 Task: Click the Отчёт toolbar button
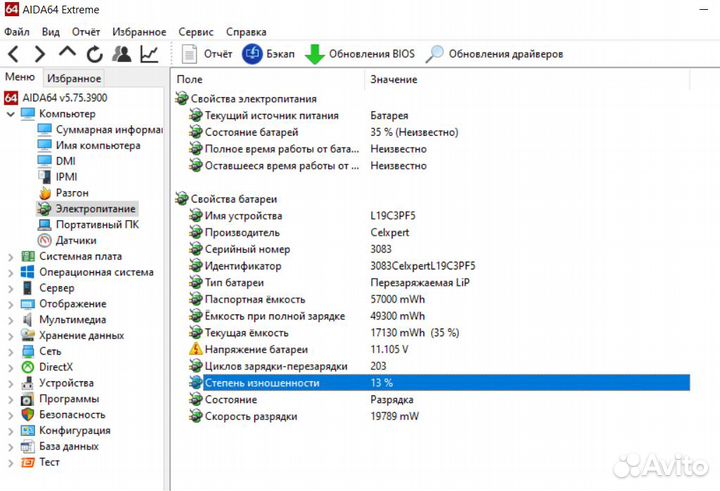pyautogui.click(x=206, y=54)
